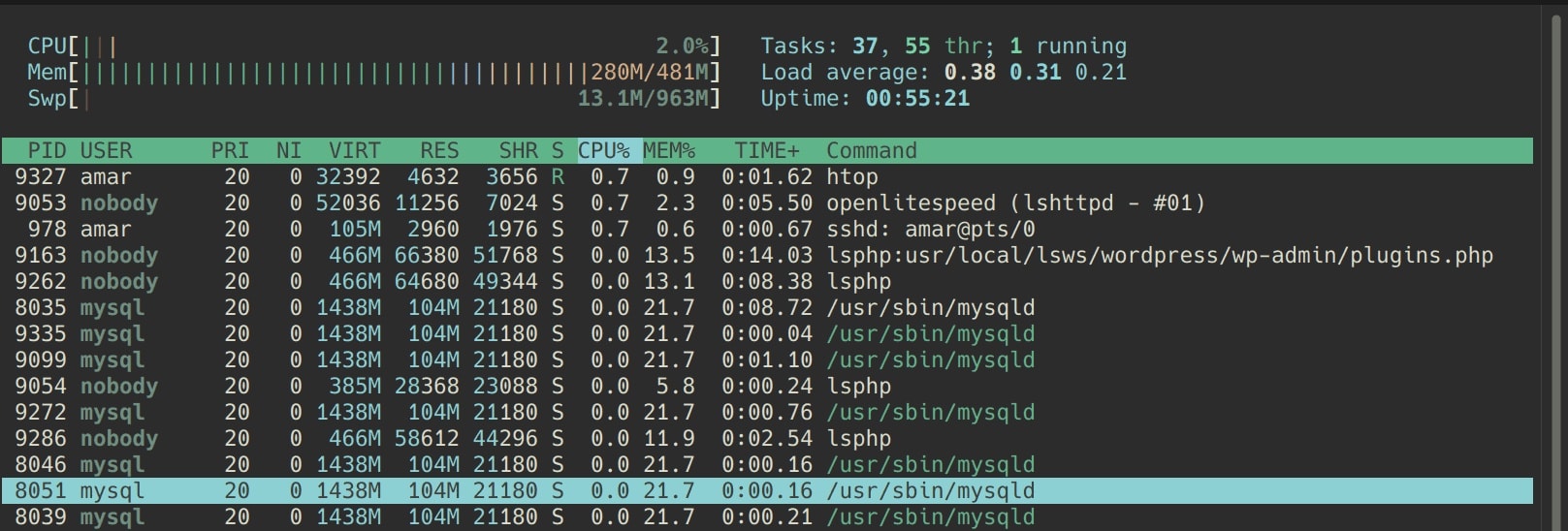Select mysqld process row with PID 9272

pos(767,413)
